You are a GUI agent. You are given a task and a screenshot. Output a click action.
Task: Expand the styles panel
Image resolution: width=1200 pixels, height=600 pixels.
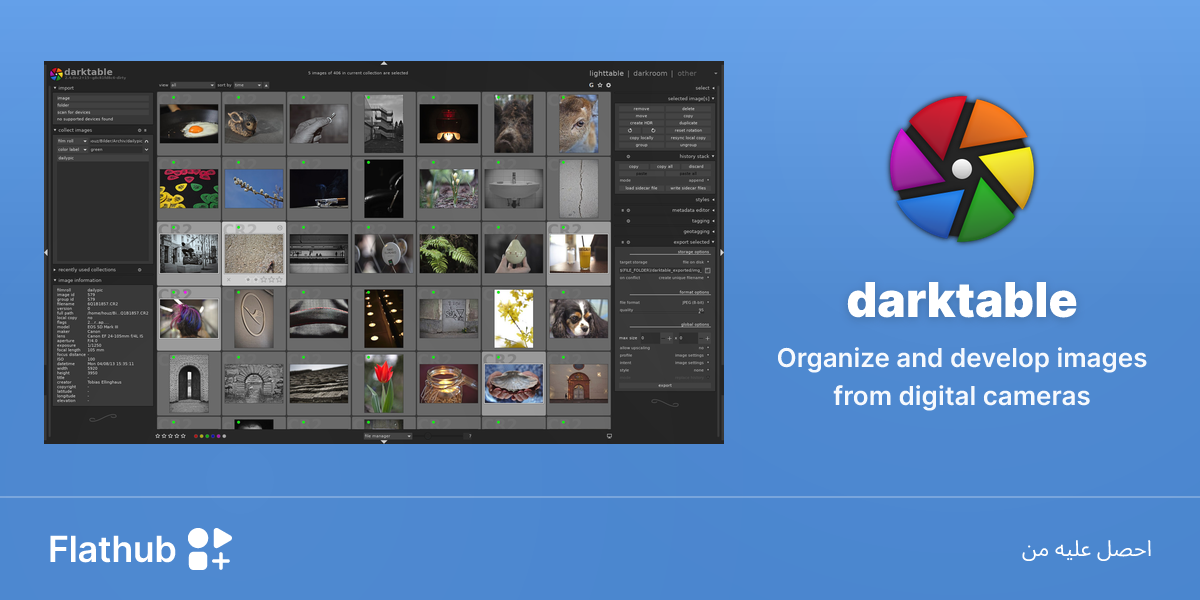pos(702,200)
